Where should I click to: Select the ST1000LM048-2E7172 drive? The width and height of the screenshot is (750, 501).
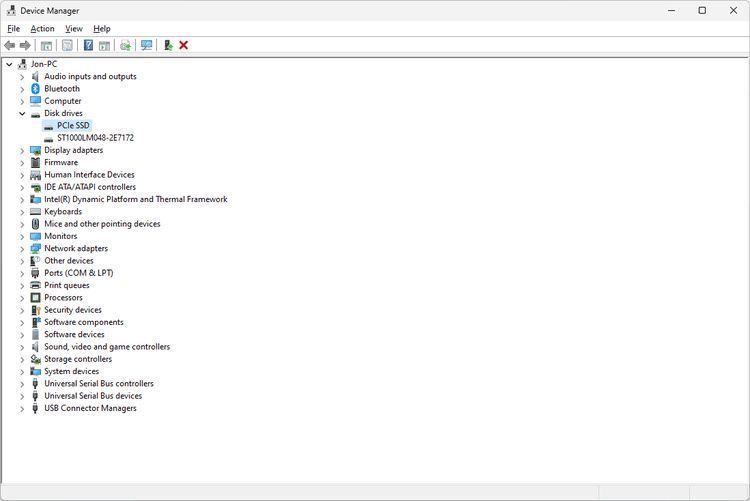pos(95,138)
